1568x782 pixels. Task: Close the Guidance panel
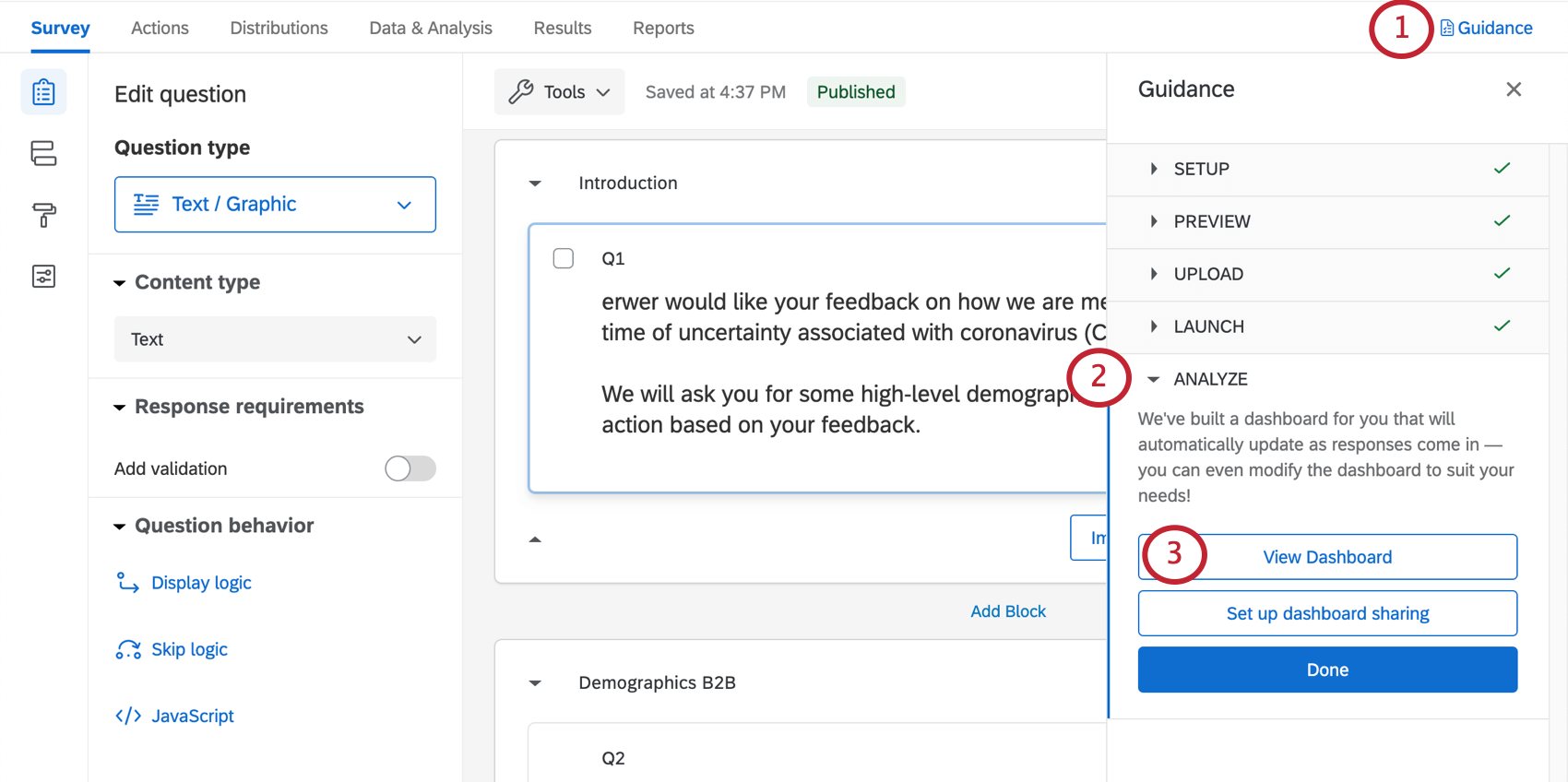tap(1514, 89)
